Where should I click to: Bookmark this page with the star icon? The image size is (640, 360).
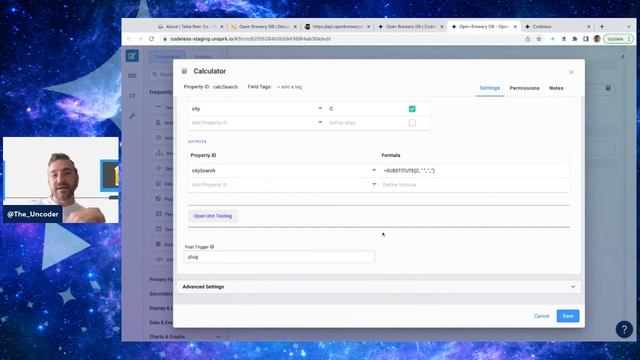(x=539, y=39)
